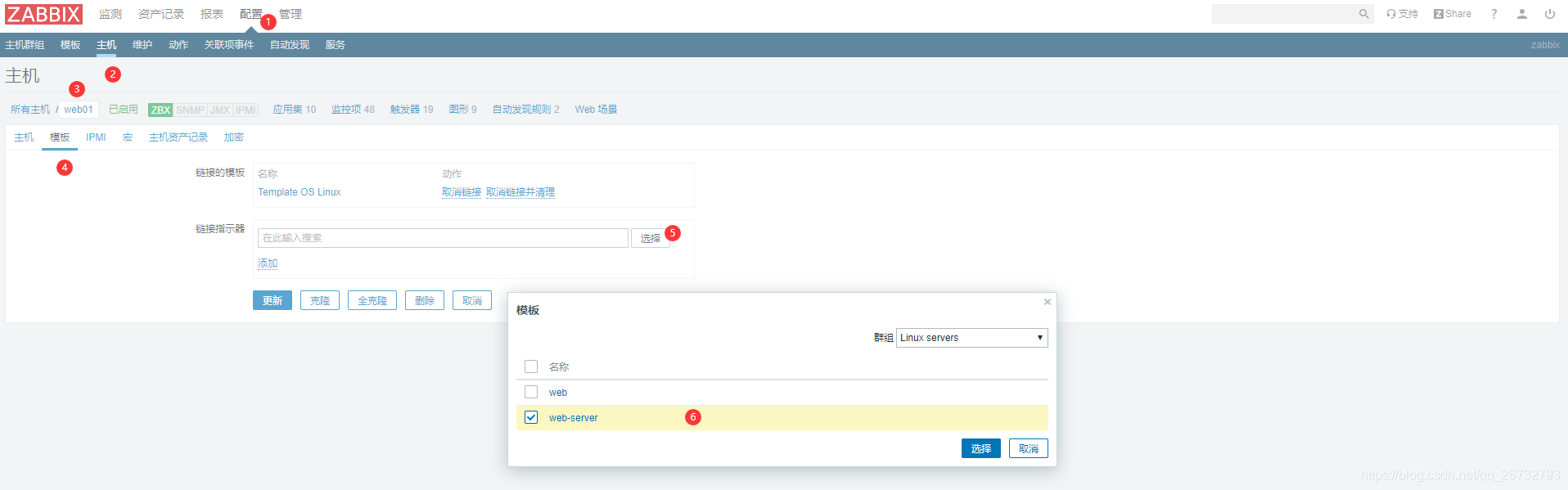
Task: Click the 克隆 button
Action: (320, 300)
